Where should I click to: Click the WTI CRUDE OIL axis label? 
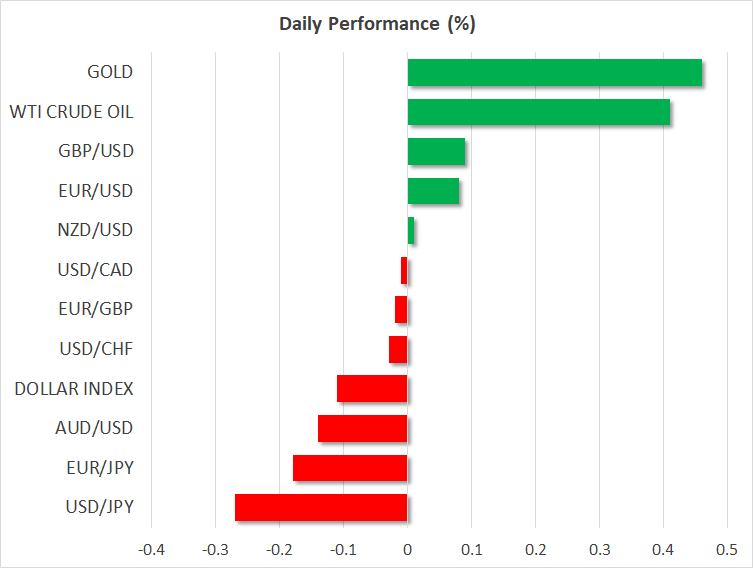point(70,112)
